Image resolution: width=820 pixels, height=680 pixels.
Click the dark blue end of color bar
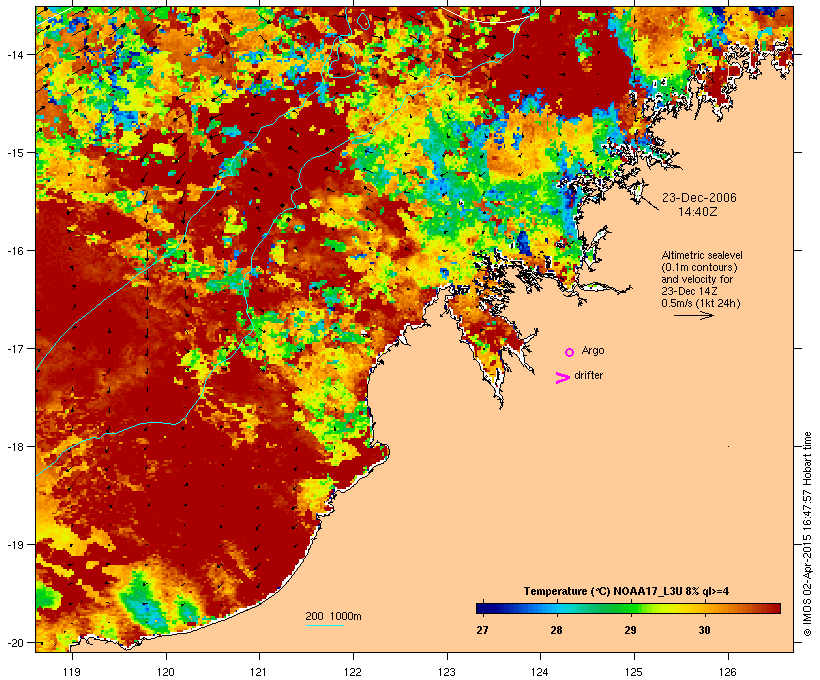[480, 608]
